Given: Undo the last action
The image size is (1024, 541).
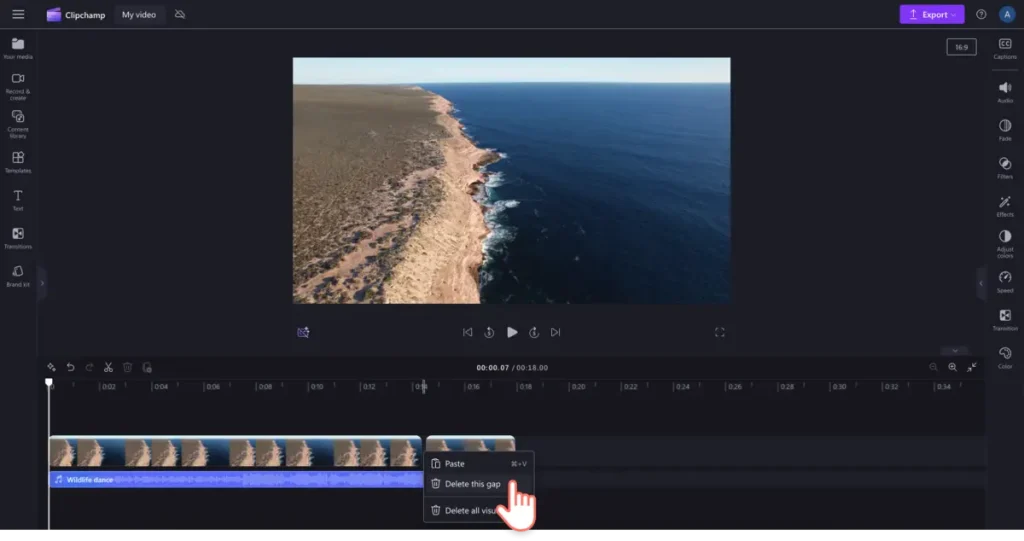Looking at the screenshot, I should pyautogui.click(x=71, y=367).
